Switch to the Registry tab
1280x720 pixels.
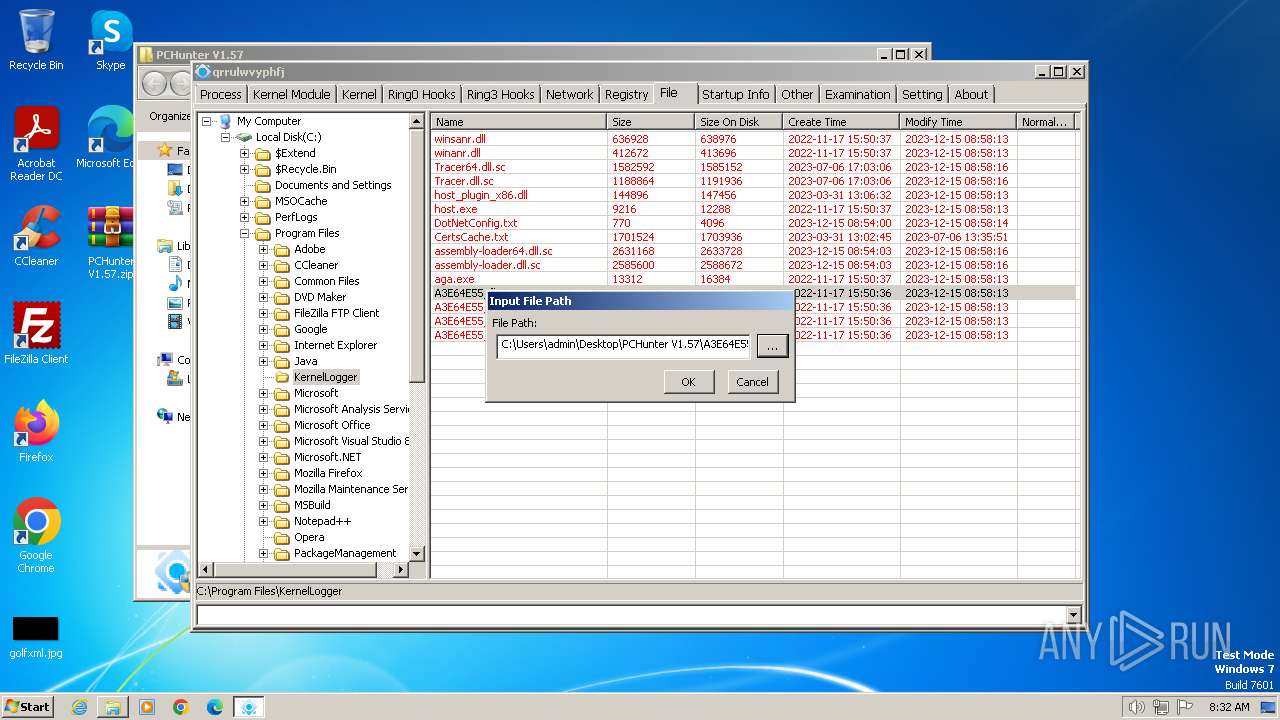(x=627, y=94)
